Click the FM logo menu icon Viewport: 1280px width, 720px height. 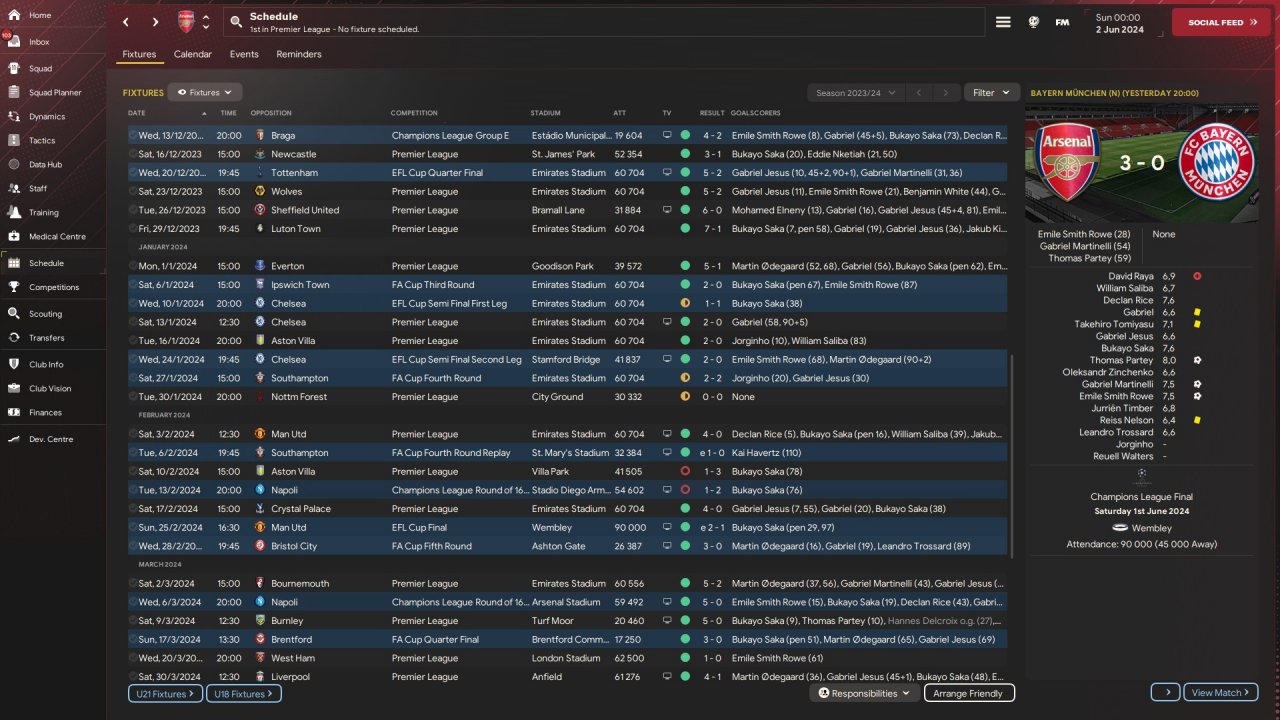tap(1062, 22)
